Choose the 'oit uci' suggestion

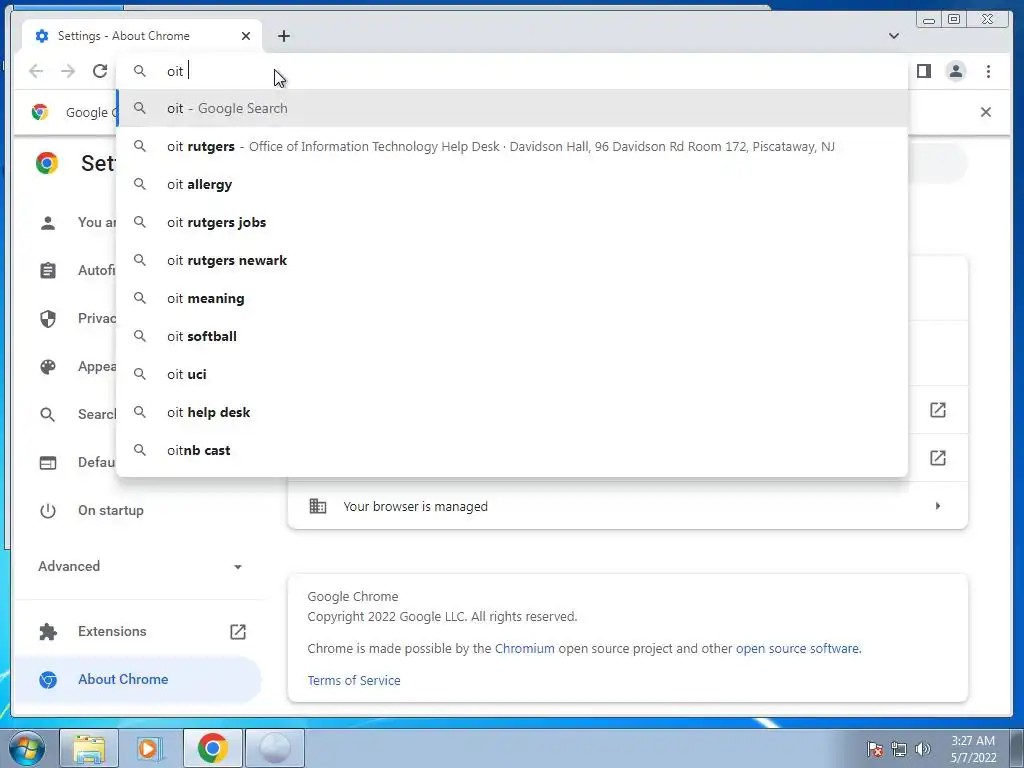point(512,374)
